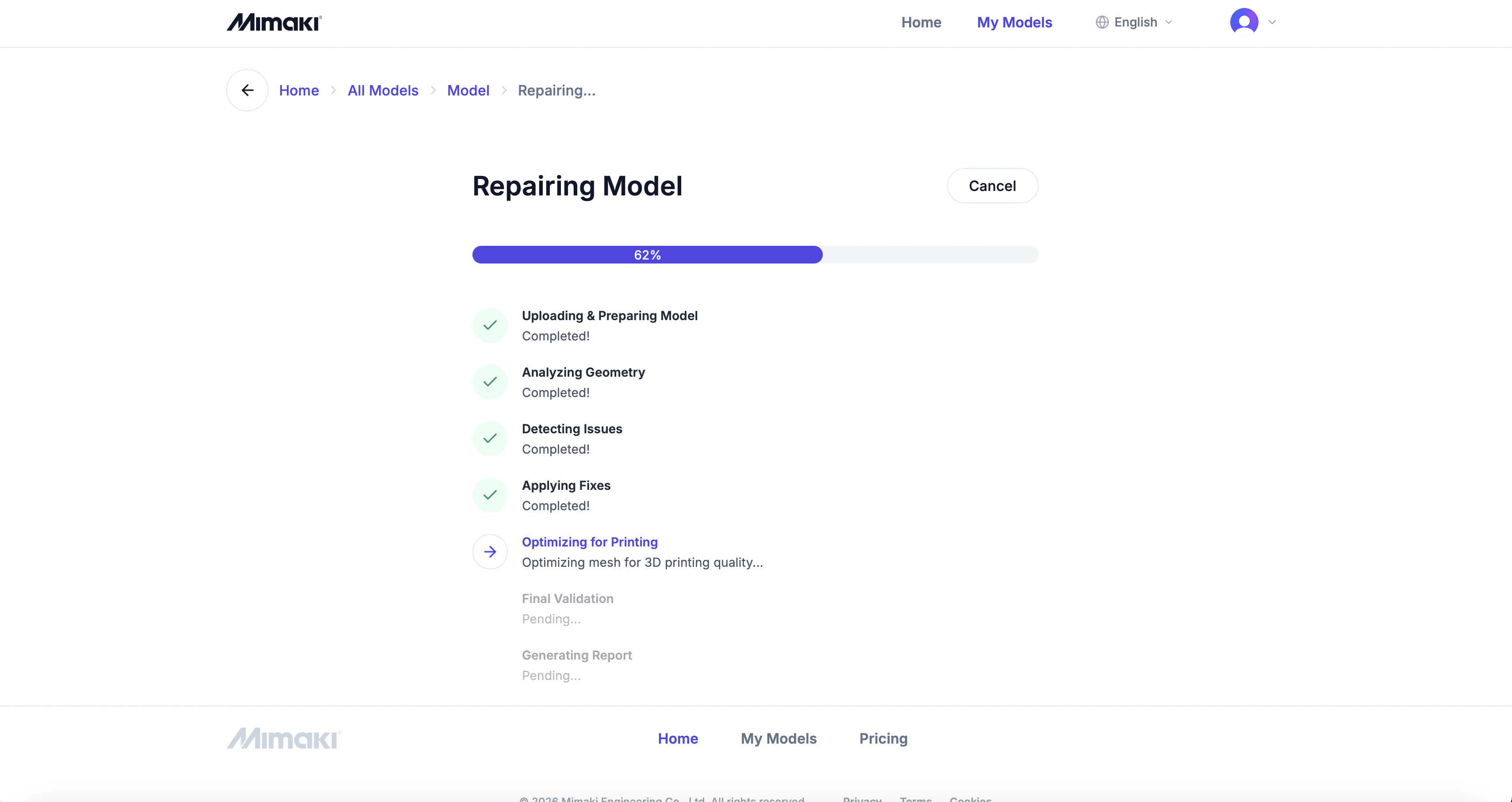The height and width of the screenshot is (802, 1512).
Task: Click the back arrow button
Action: (x=247, y=90)
